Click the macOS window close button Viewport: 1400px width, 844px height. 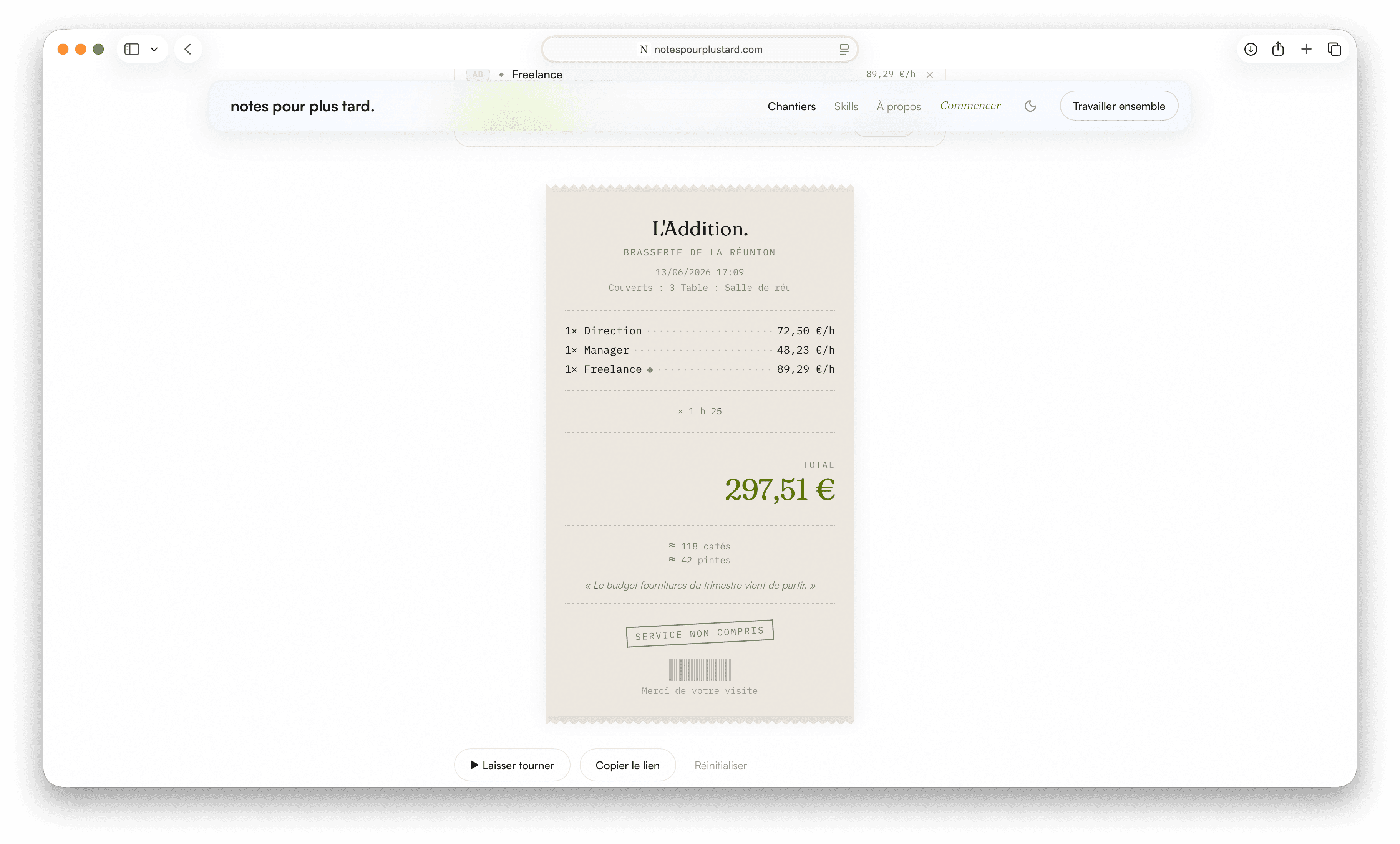(63, 50)
